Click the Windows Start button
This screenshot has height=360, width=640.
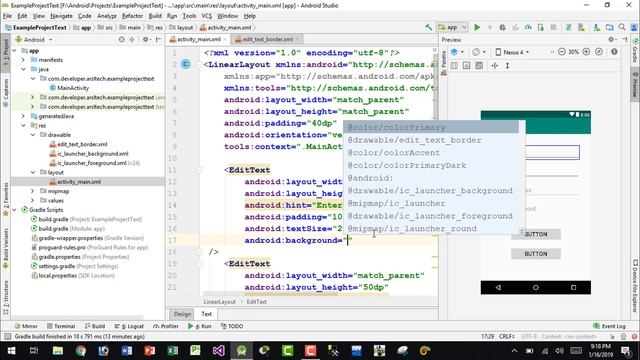[11, 351]
